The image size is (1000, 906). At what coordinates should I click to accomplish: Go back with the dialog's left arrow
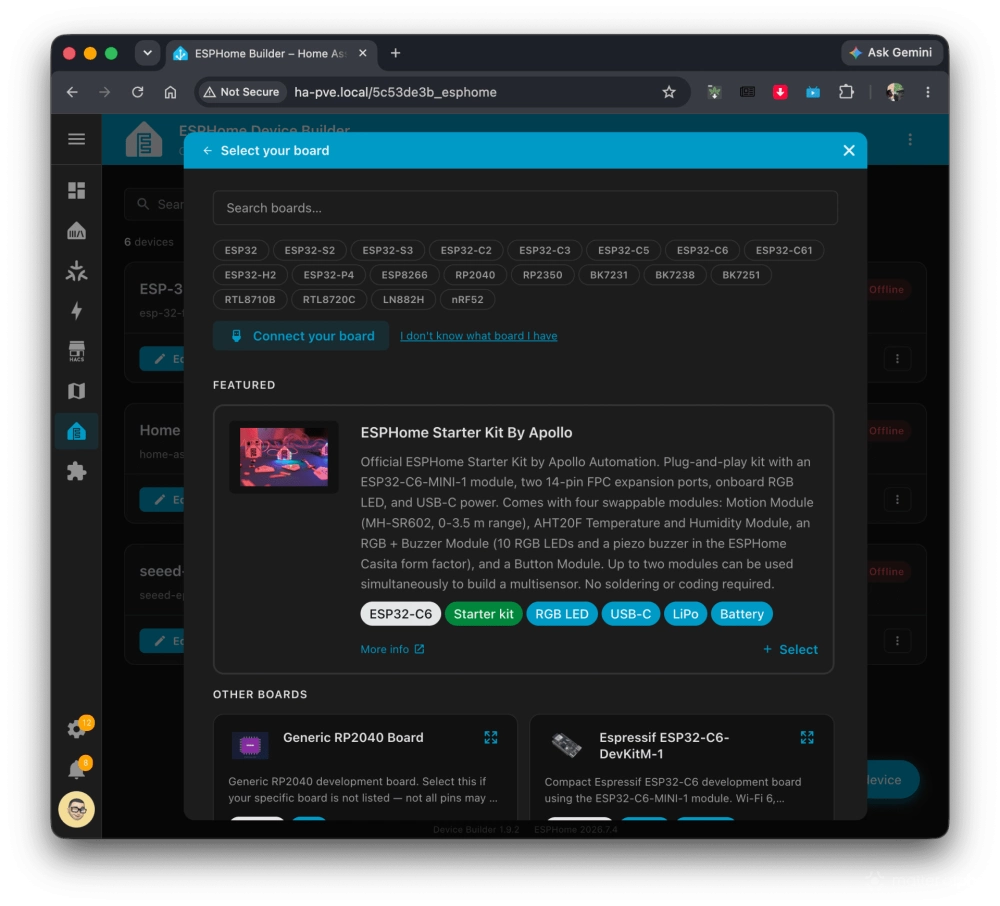(x=207, y=150)
